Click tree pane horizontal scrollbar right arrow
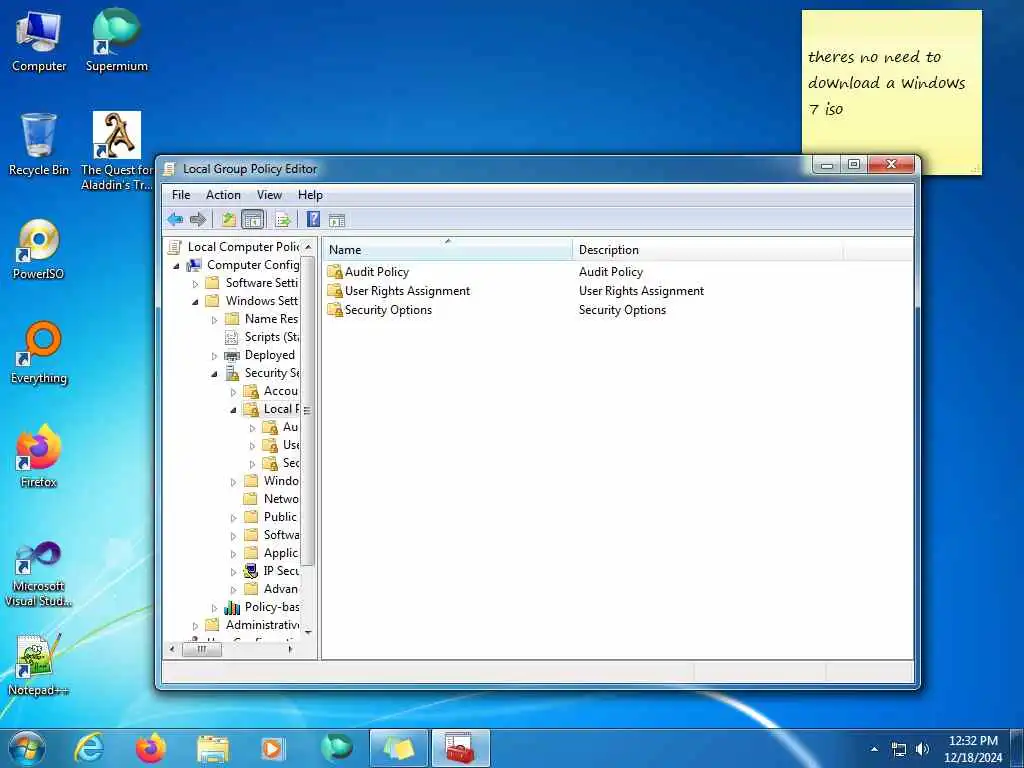 pyautogui.click(x=291, y=649)
